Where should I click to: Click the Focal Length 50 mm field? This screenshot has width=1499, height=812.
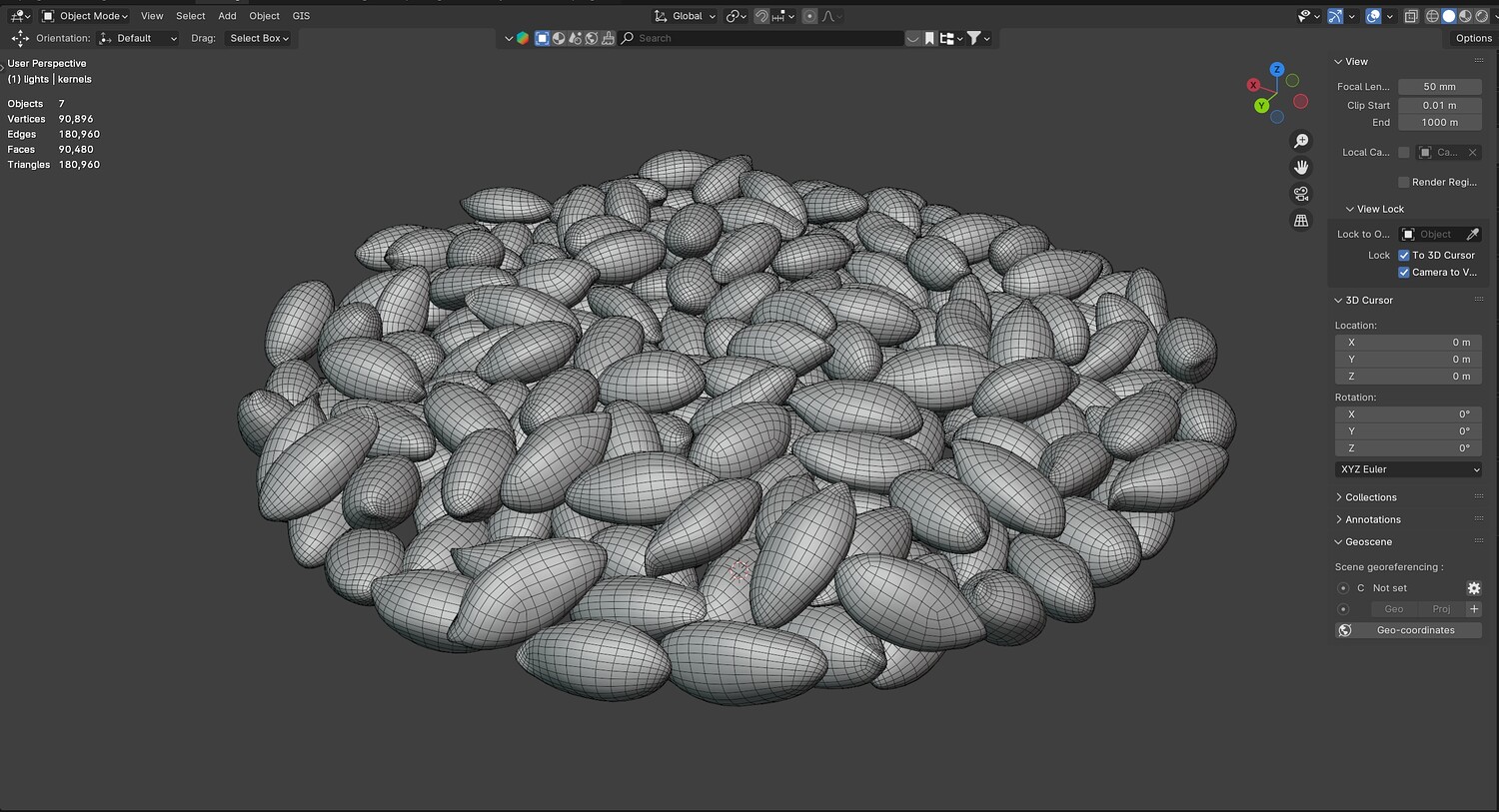coord(1439,87)
